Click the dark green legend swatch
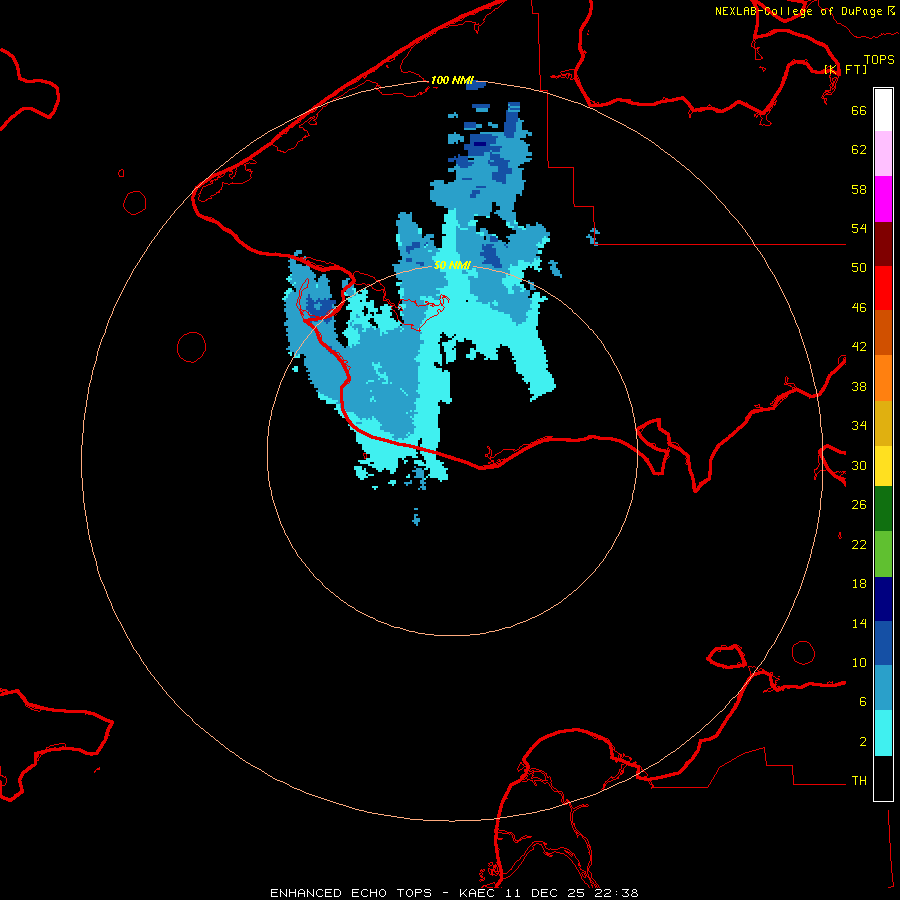Viewport: 900px width, 900px height. coord(883,509)
